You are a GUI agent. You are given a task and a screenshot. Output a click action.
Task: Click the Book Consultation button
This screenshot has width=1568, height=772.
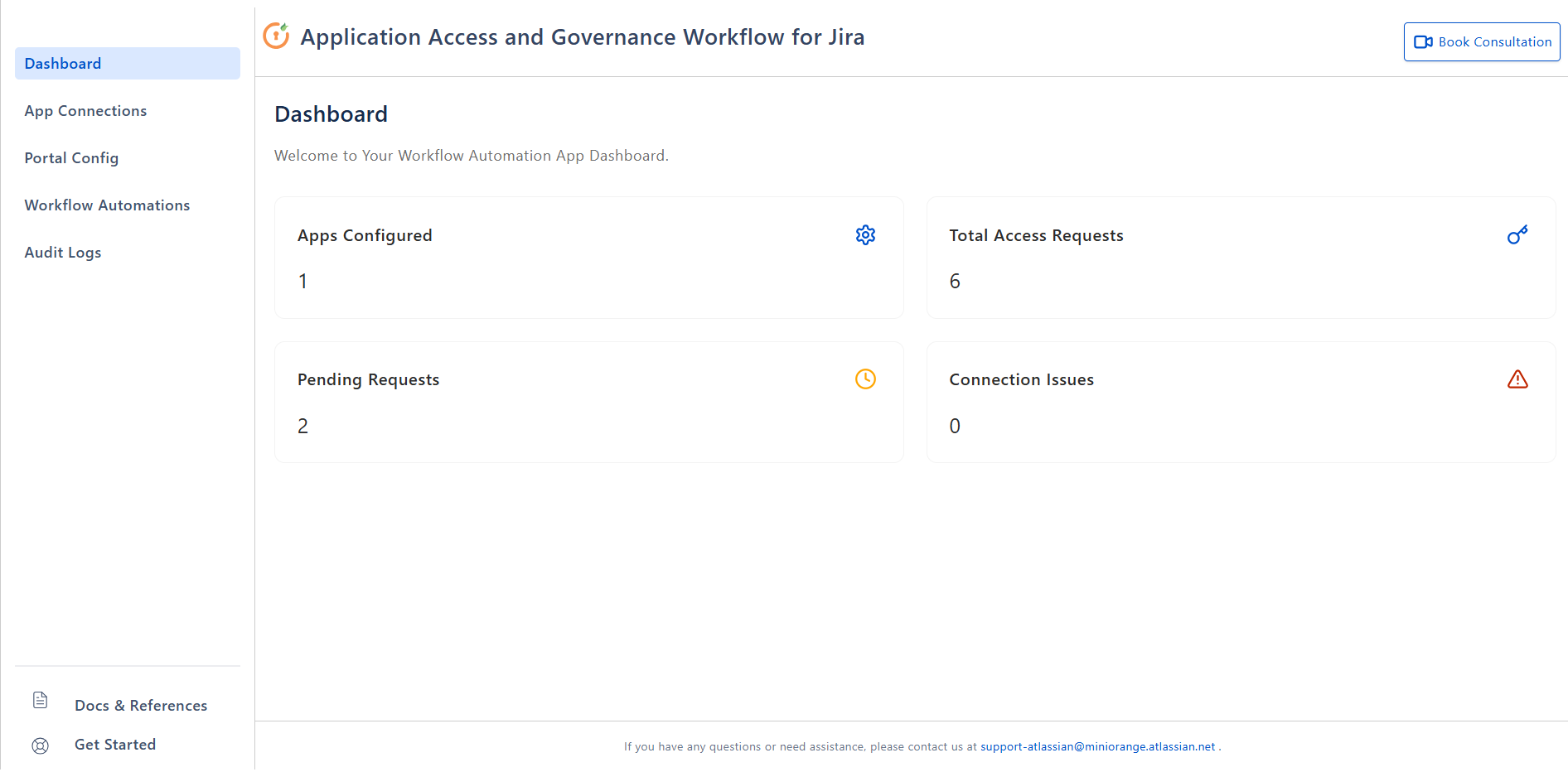1481,41
